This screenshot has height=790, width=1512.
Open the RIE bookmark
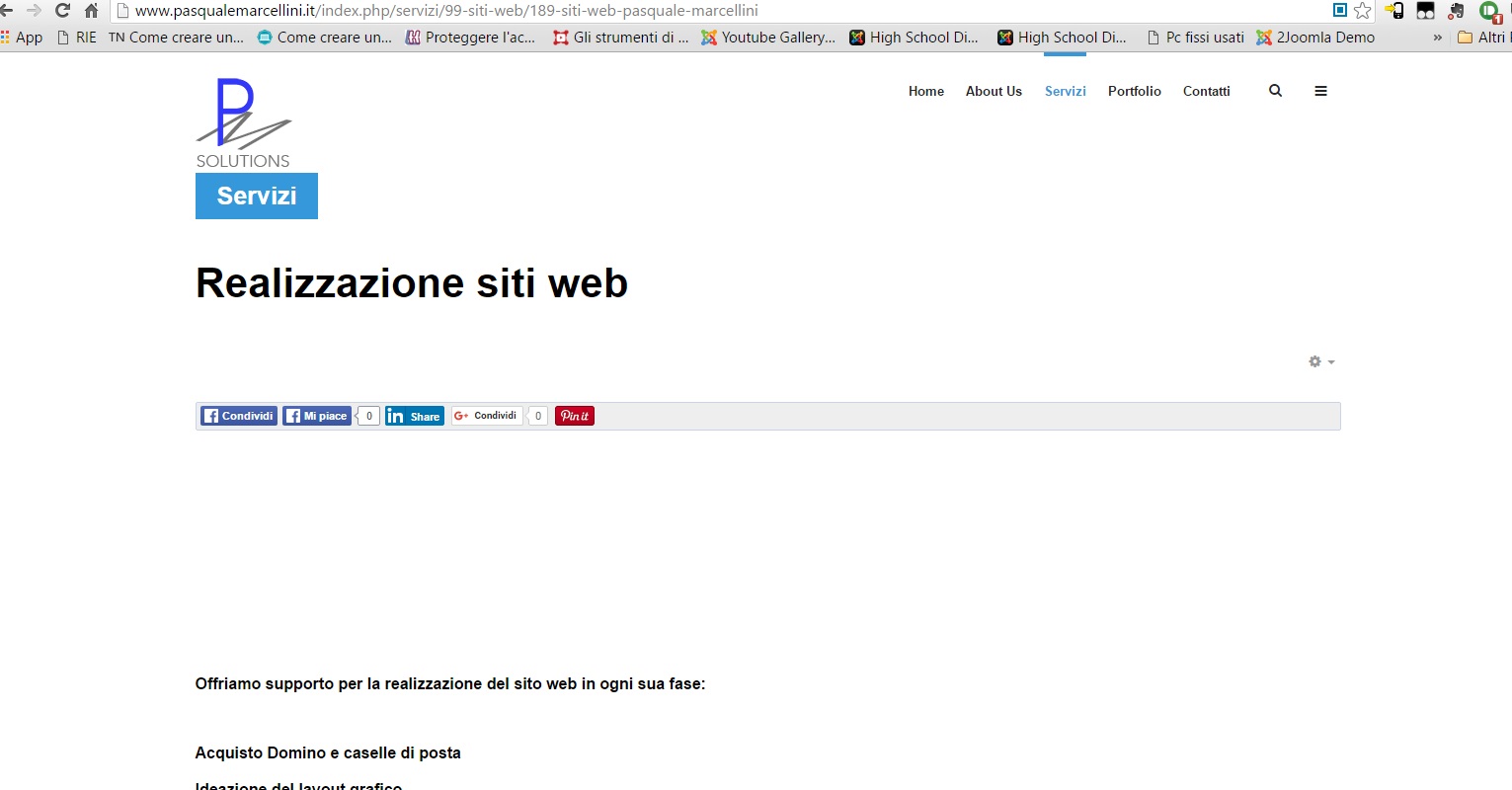coord(77,38)
